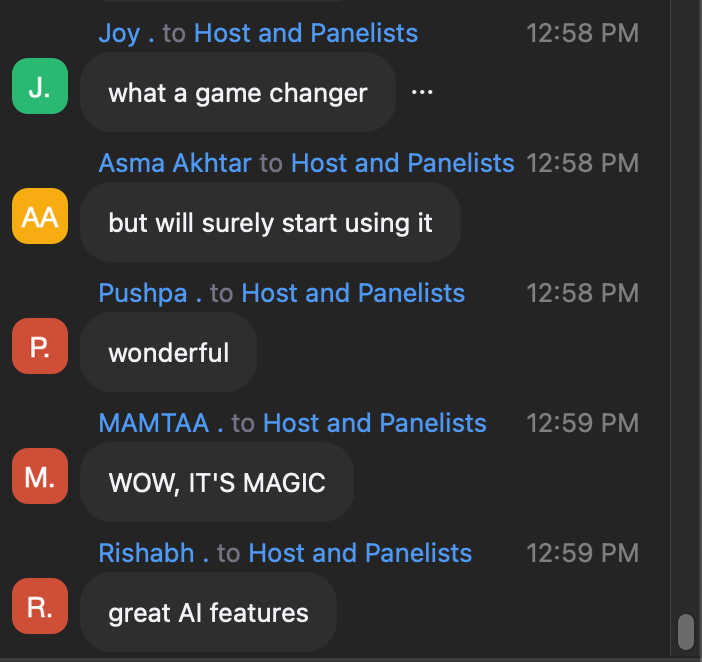The width and height of the screenshot is (702, 662).
Task: Click Joy's green "J." avatar
Action: pyautogui.click(x=39, y=87)
